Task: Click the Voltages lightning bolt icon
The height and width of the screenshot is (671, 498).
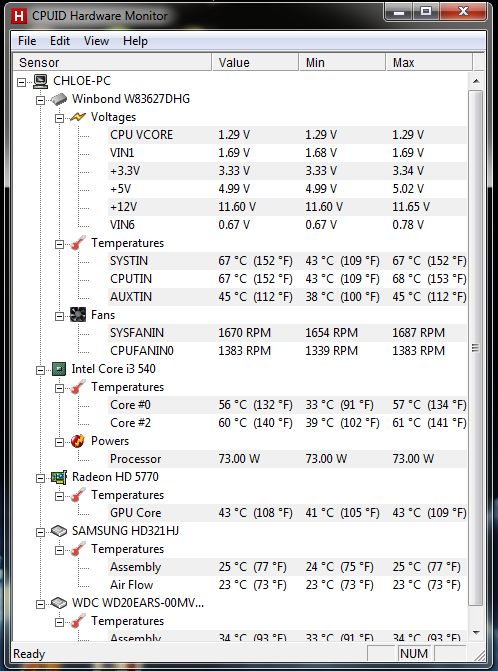Action: (78, 117)
